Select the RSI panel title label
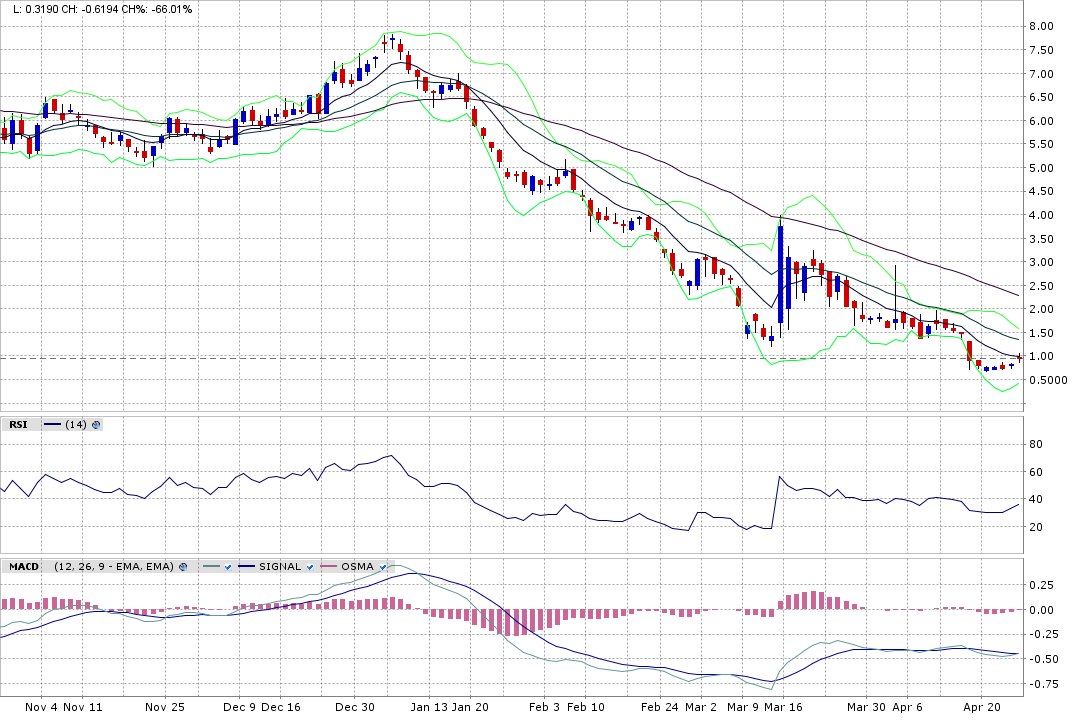Viewport: 1076px width, 721px height. tap(18, 425)
